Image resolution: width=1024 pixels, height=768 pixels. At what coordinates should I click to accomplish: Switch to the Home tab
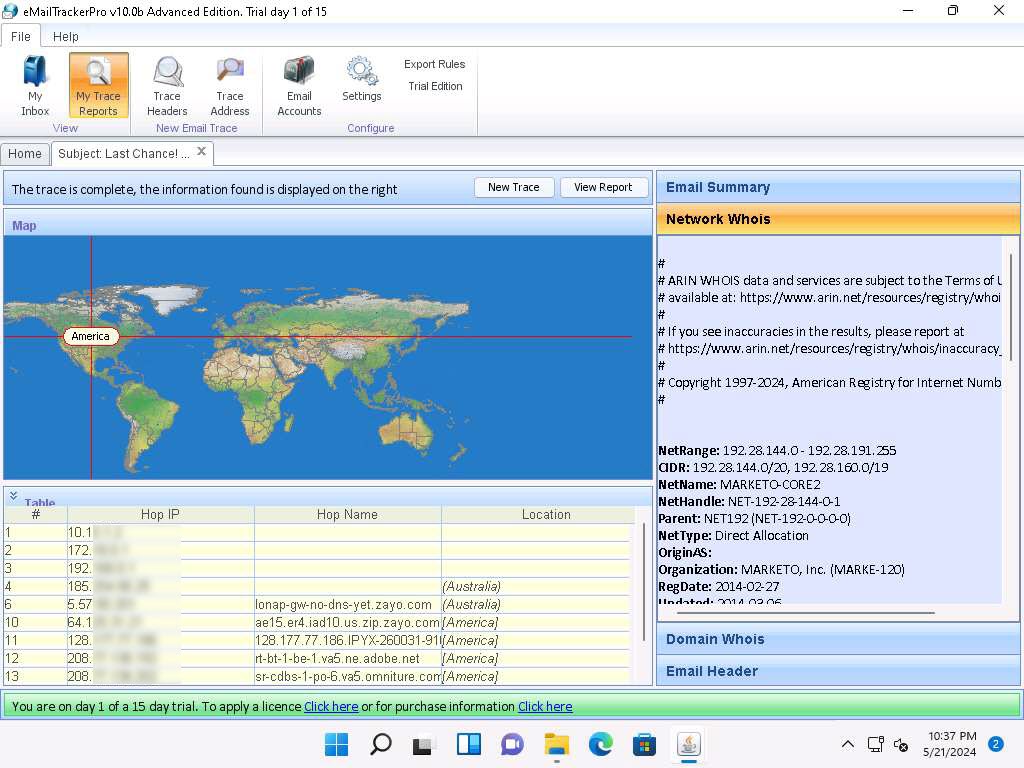[x=25, y=153]
